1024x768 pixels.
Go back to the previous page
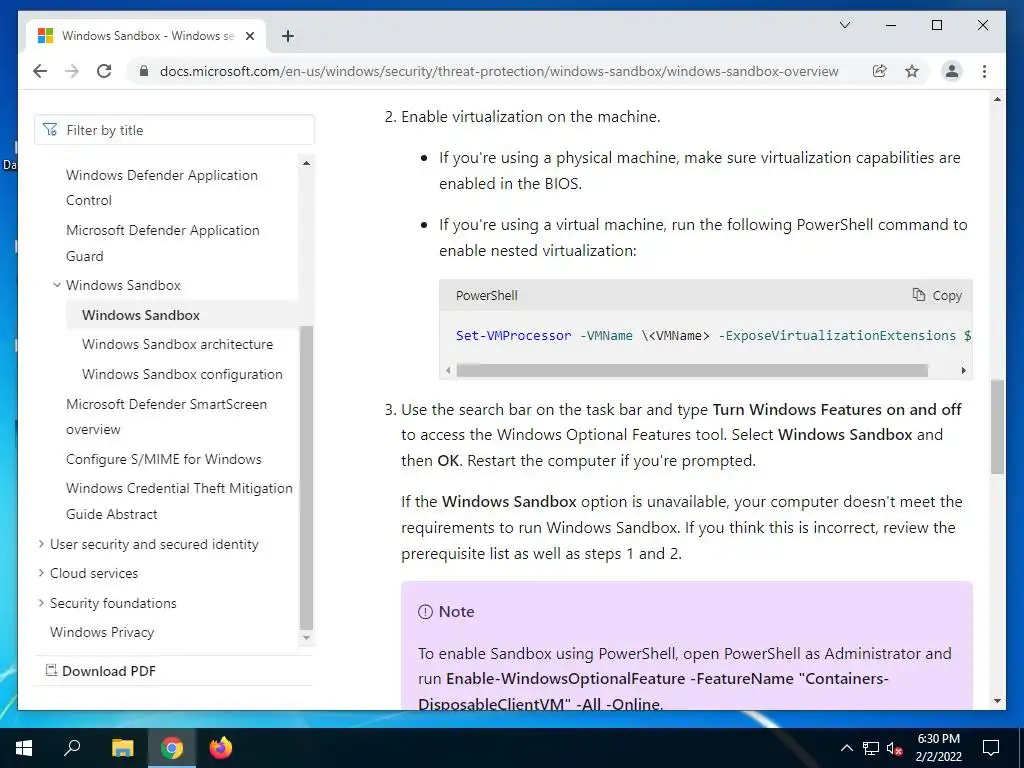[x=40, y=71]
